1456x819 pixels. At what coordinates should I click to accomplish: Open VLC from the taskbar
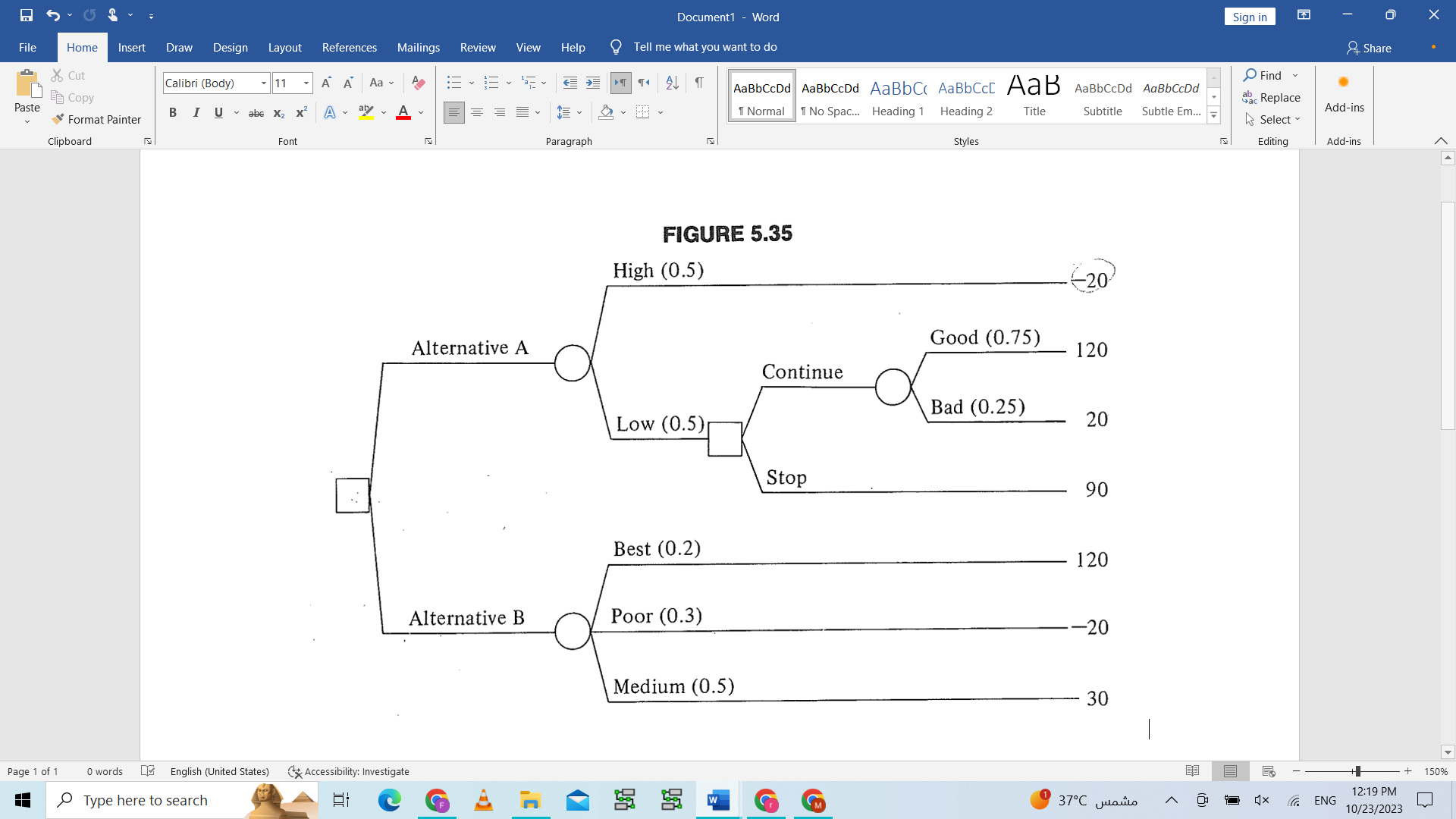(483, 800)
